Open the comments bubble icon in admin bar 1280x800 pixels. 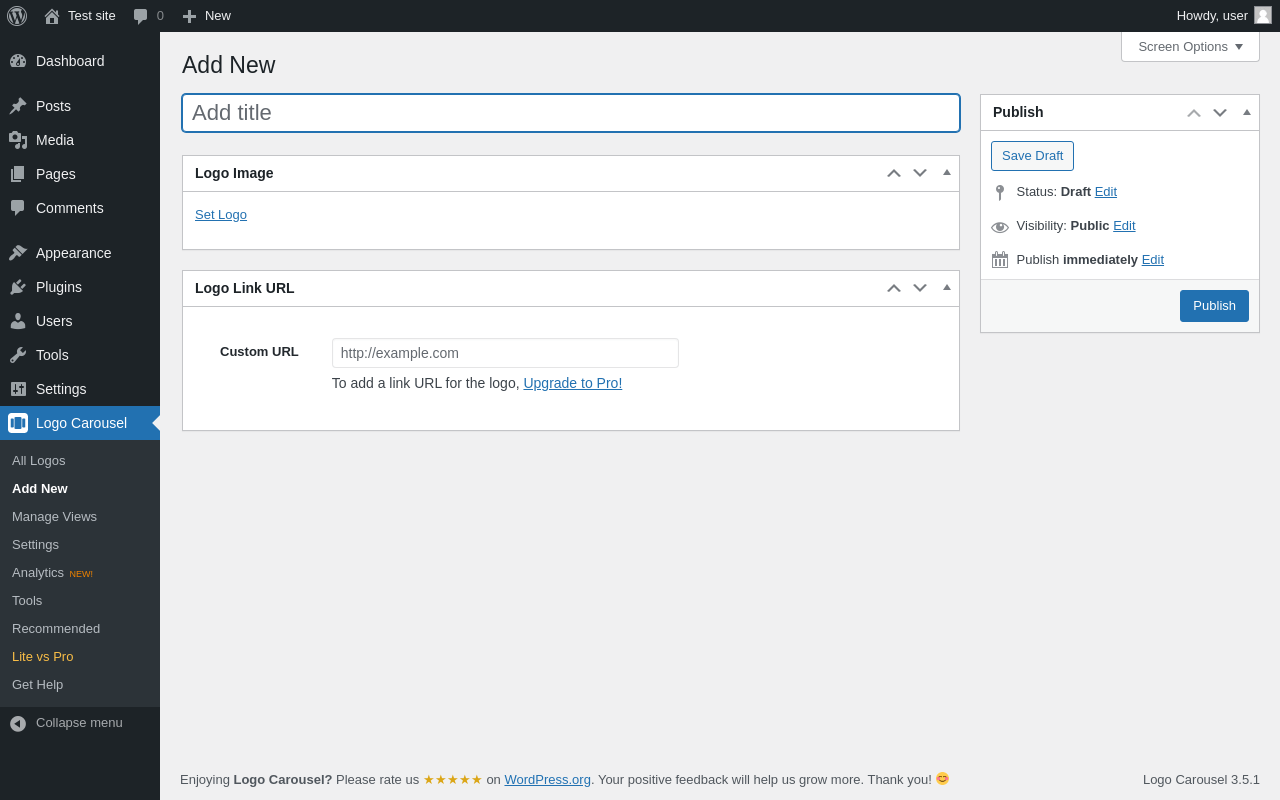click(x=141, y=16)
